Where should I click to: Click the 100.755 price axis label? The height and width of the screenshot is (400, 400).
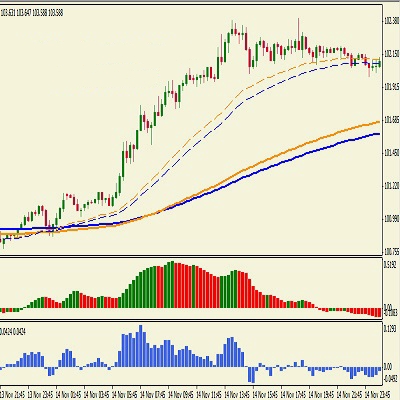tap(392, 251)
